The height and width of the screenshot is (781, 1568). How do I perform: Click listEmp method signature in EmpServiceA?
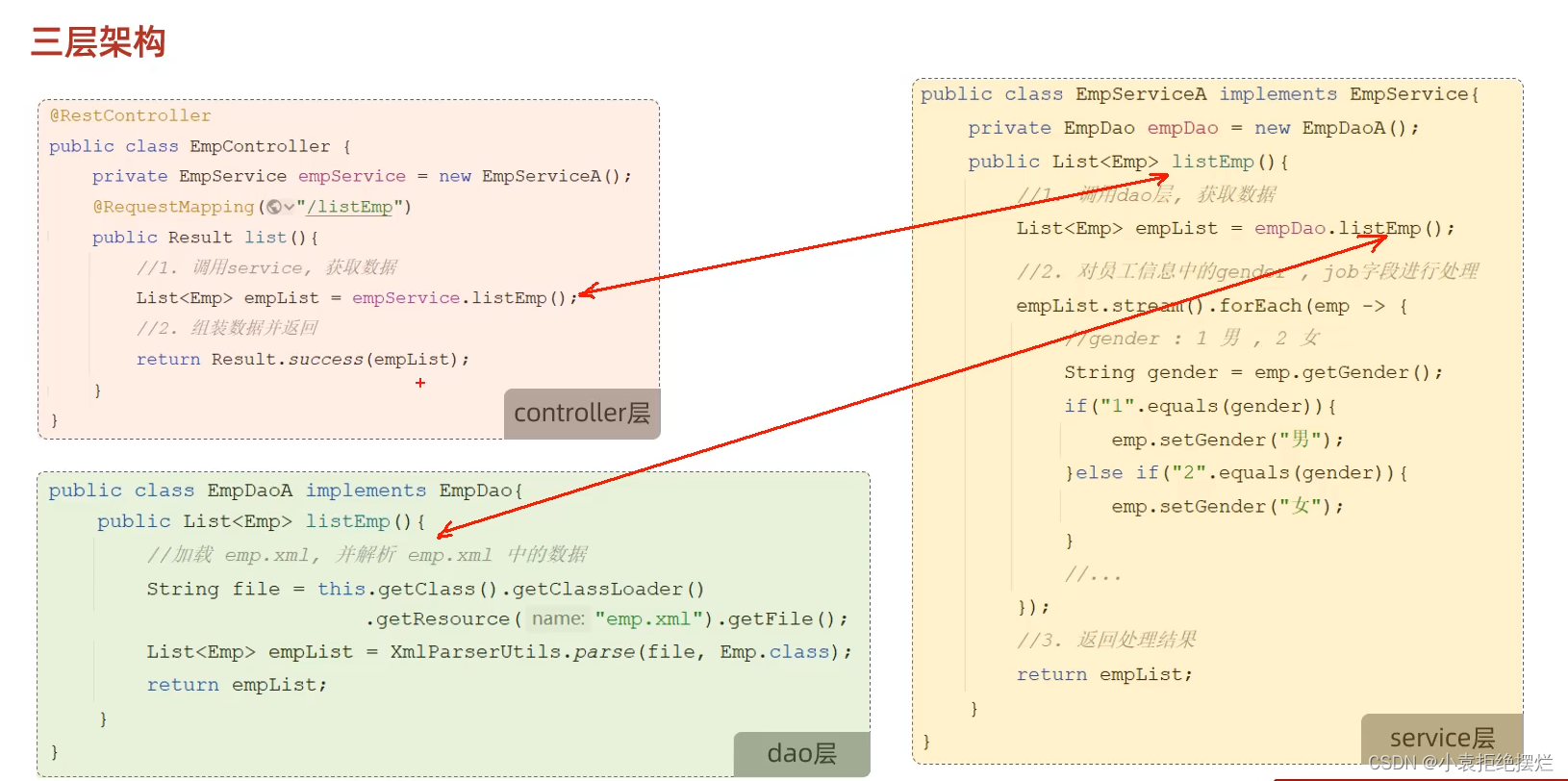pyautogui.click(x=1128, y=162)
